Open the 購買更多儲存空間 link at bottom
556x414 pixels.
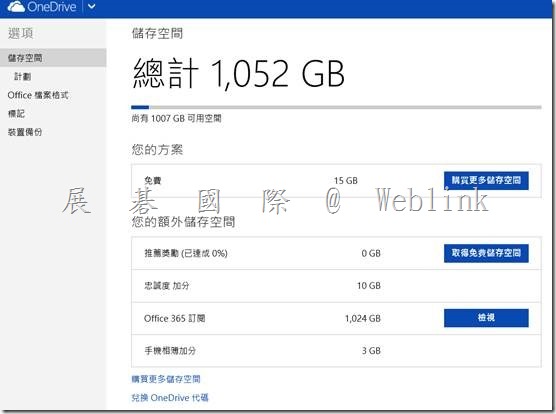pos(166,379)
